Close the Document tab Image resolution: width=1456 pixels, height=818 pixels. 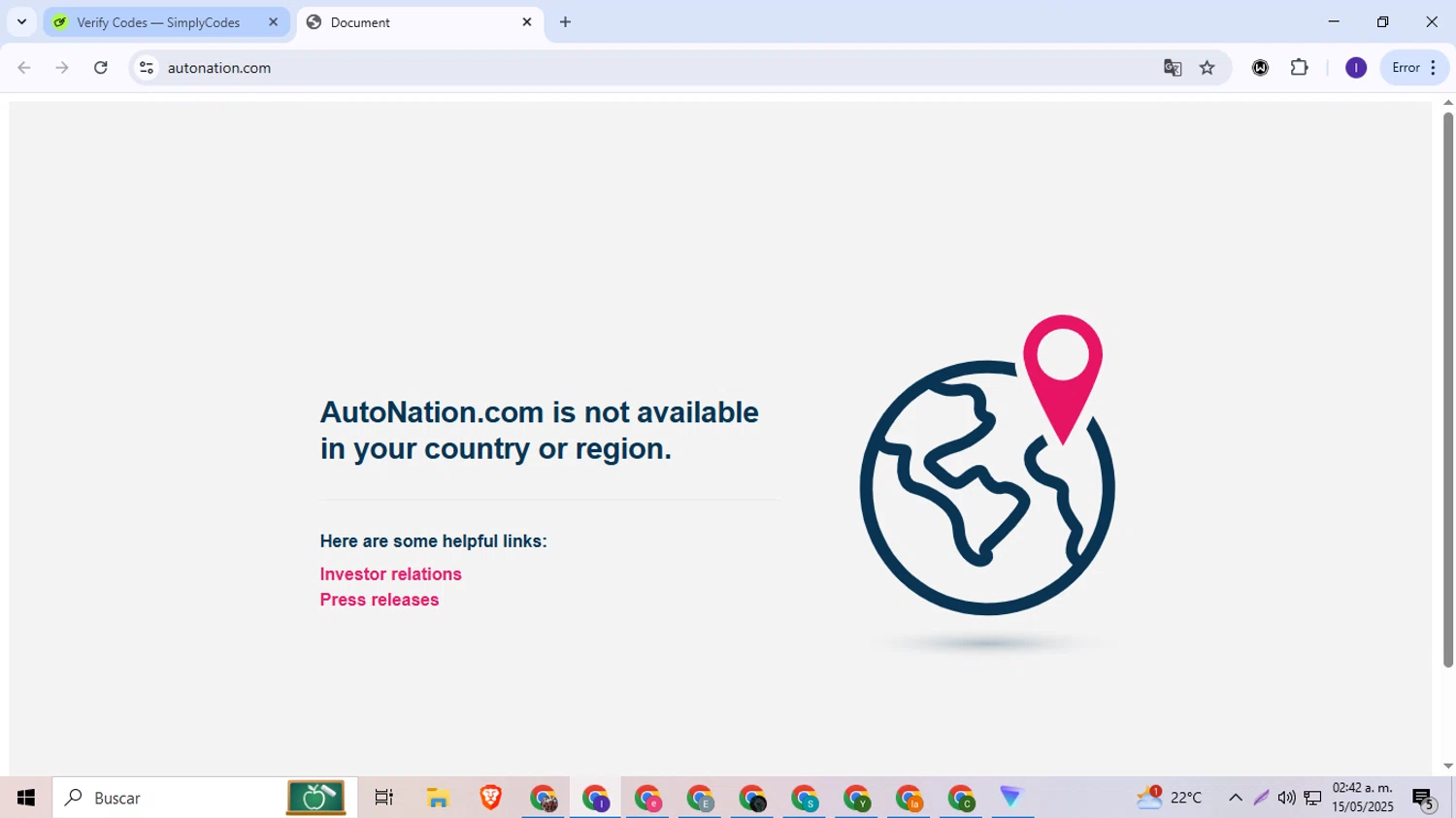pyautogui.click(x=527, y=21)
